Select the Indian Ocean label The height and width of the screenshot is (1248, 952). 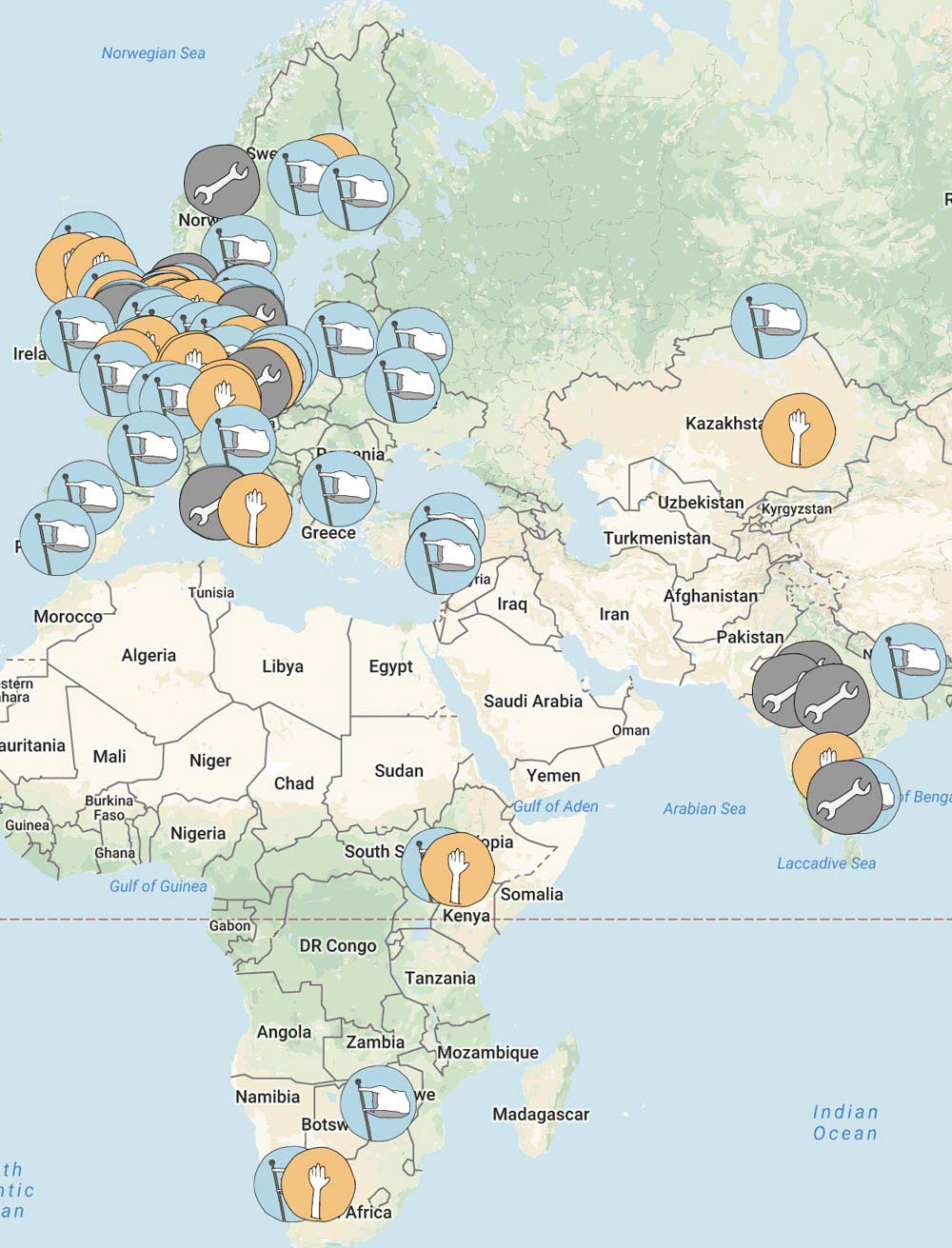click(844, 1122)
